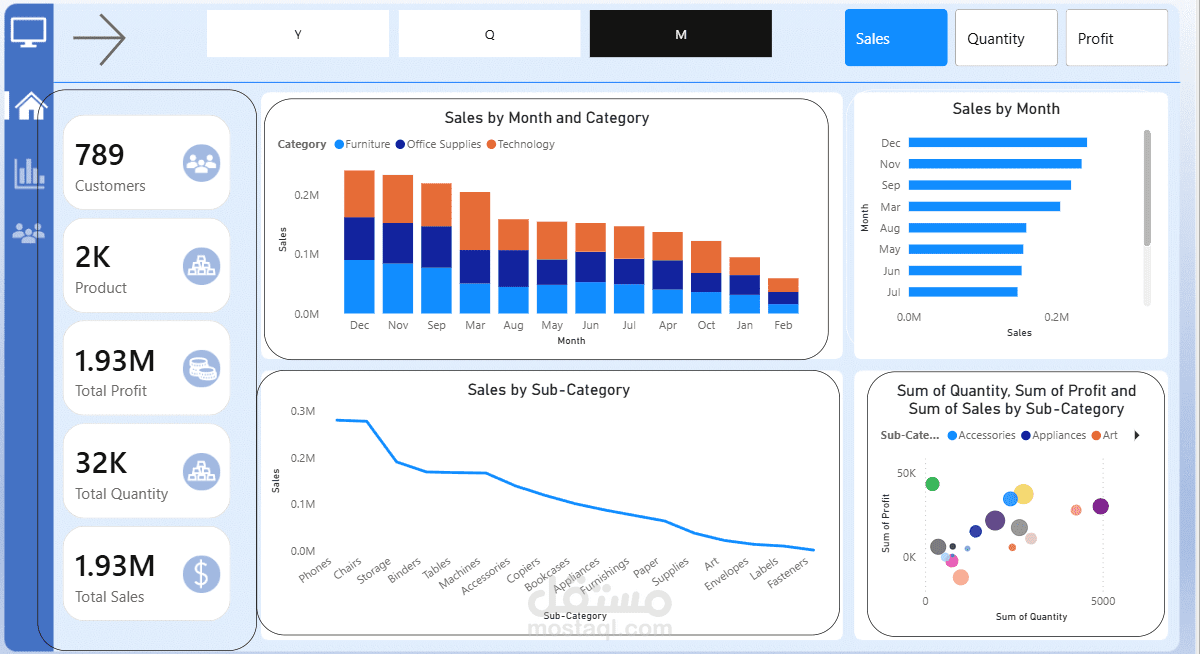
Task: Click the yellow bubble in the scatter chart
Action: pos(1024,494)
